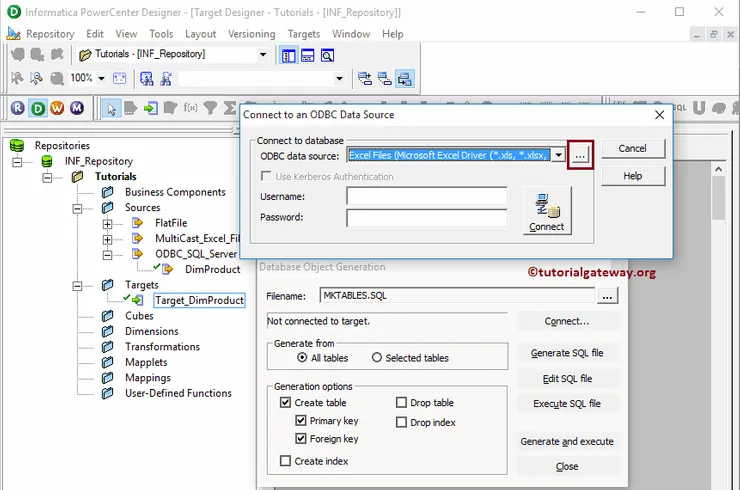This screenshot has width=740, height=490.
Task: Click the workspace vertical scrollbar thumb
Action: (x=718, y=197)
